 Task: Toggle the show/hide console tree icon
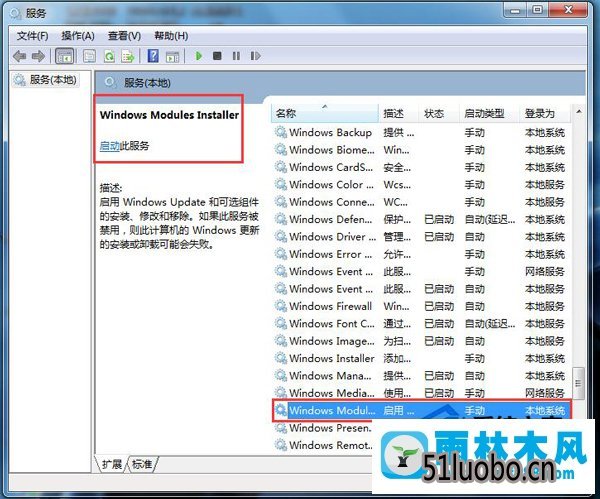pyautogui.click(x=64, y=56)
